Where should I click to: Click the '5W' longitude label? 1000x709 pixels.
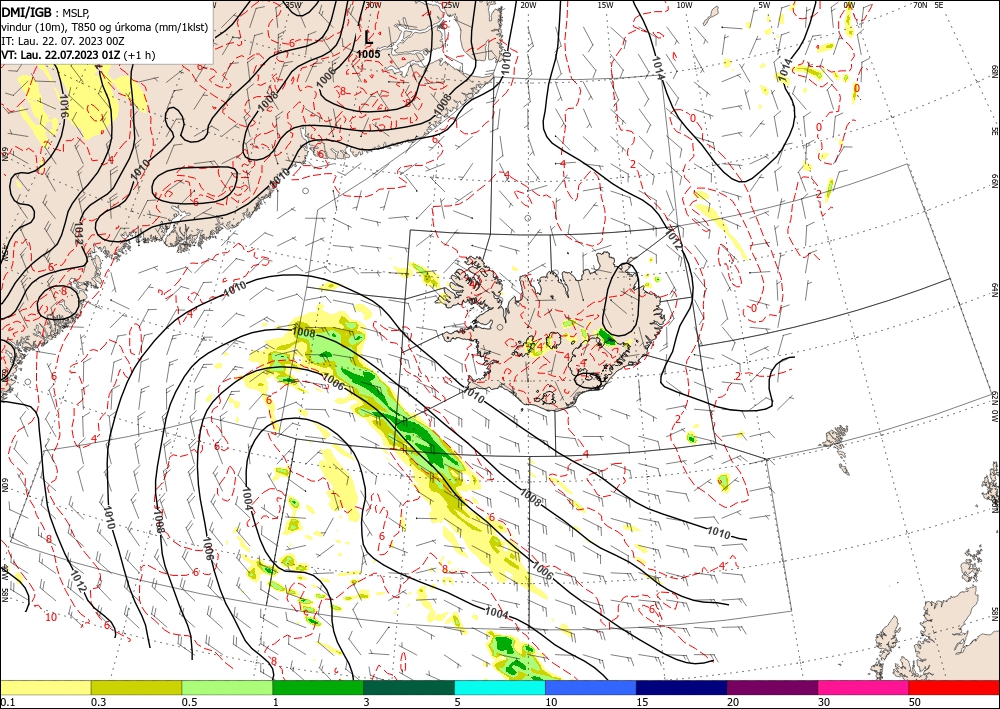[x=764, y=5]
